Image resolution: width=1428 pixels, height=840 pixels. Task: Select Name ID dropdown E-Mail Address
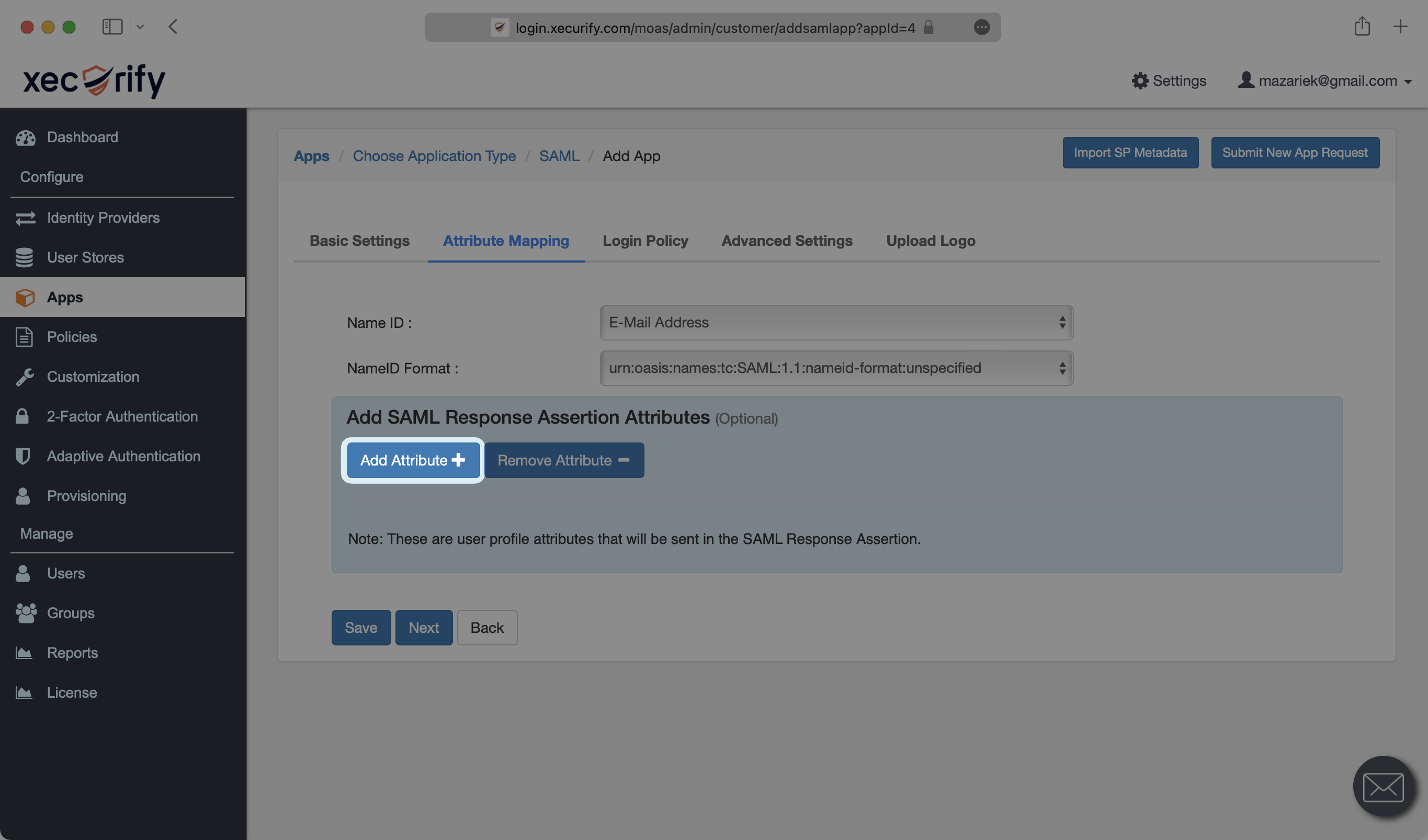836,322
